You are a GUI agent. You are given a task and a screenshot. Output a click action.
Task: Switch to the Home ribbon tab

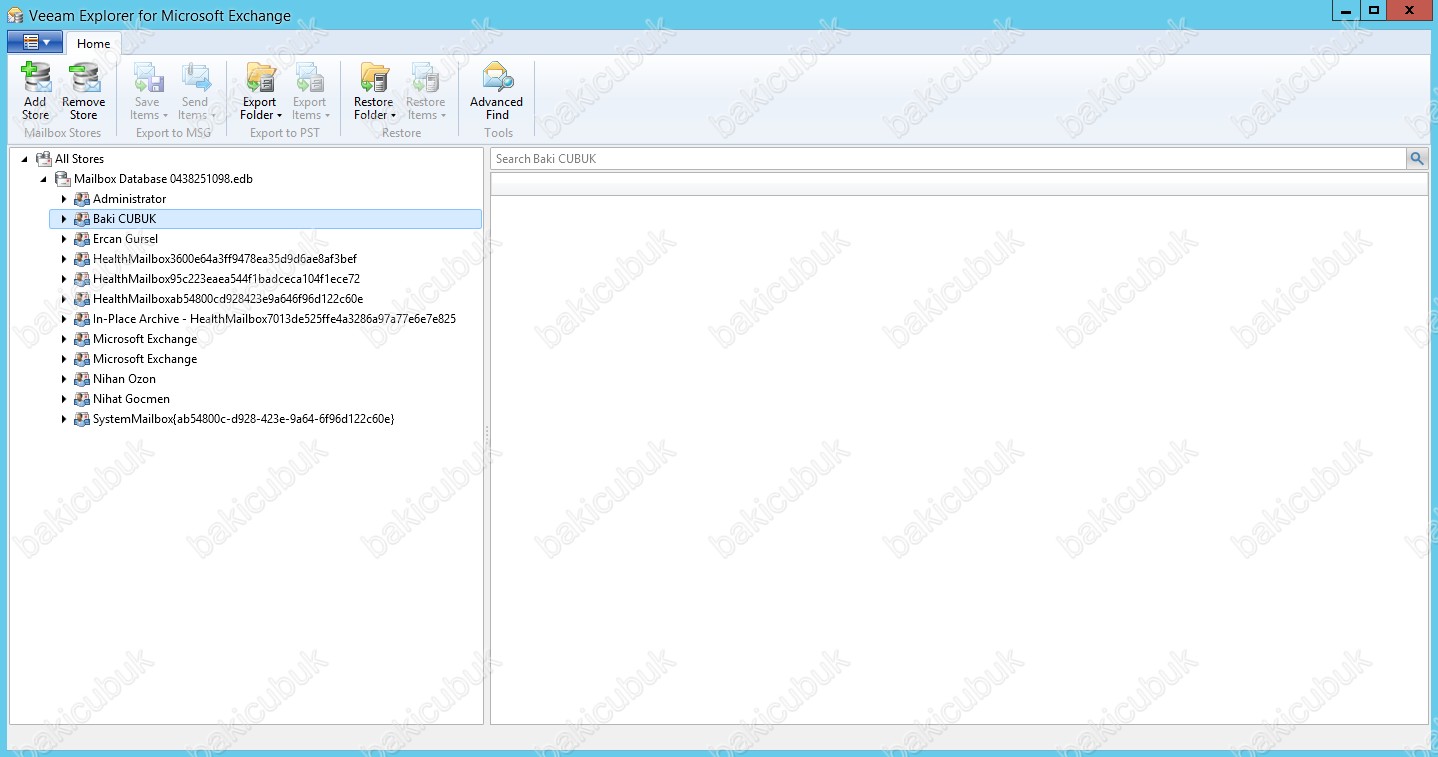pyautogui.click(x=94, y=43)
